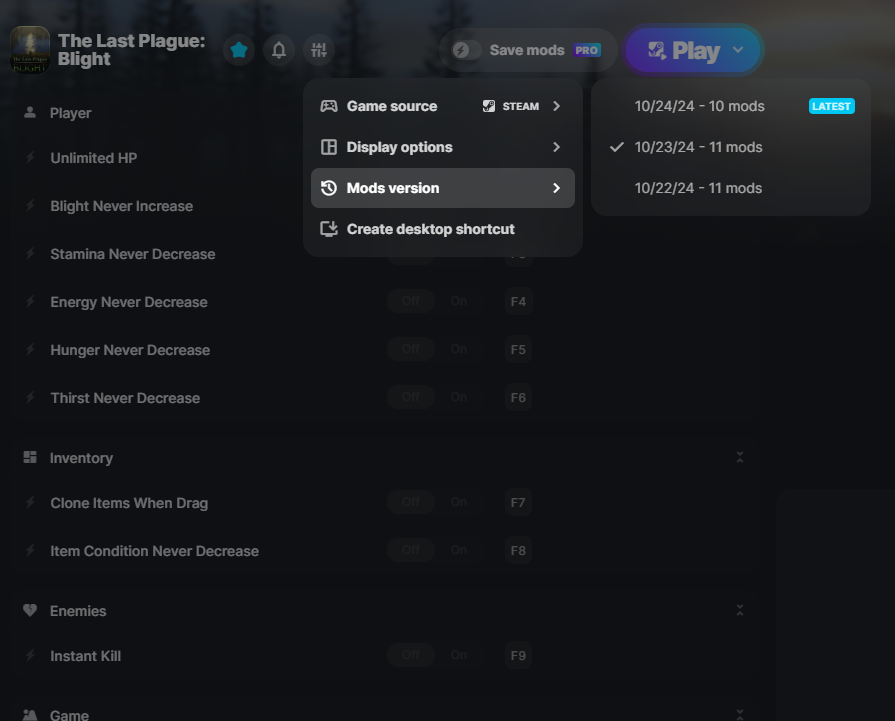Screen dimensions: 895x721
Task: Open the notifications bell
Action: (x=279, y=50)
